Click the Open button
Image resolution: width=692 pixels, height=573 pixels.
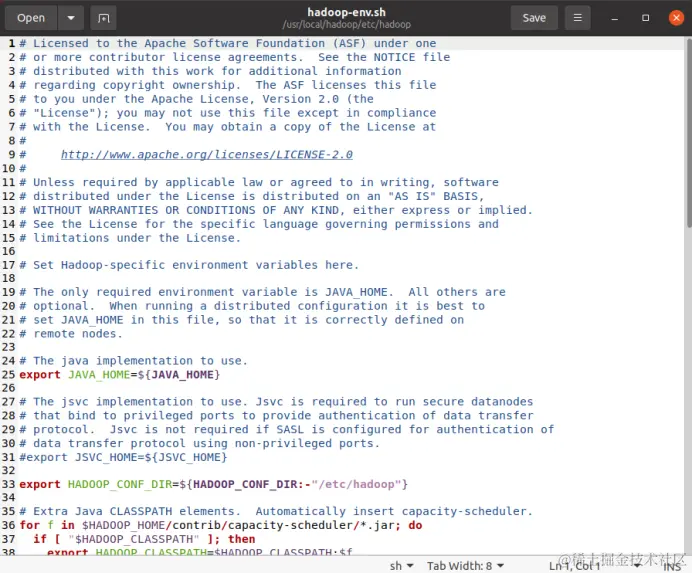pyautogui.click(x=31, y=18)
